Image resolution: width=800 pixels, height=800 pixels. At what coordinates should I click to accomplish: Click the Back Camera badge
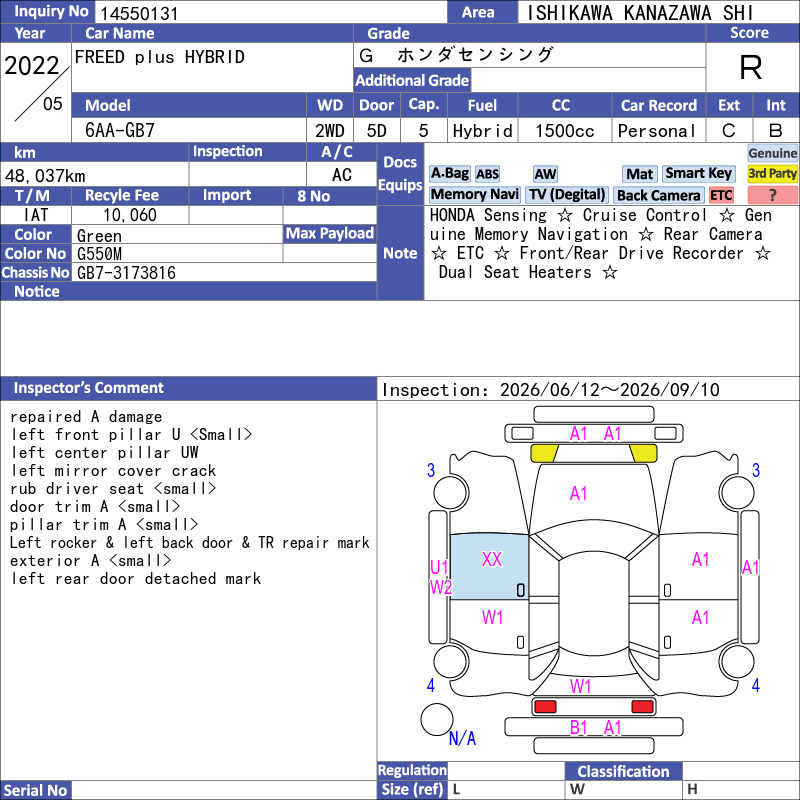pos(658,195)
